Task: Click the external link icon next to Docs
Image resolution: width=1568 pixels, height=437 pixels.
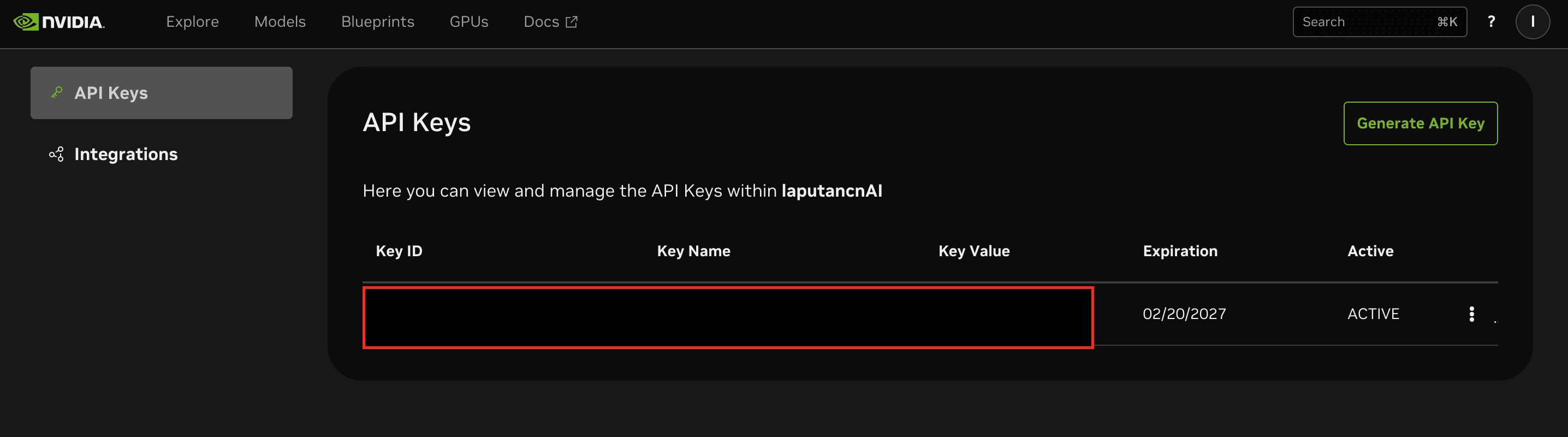Action: [x=571, y=21]
